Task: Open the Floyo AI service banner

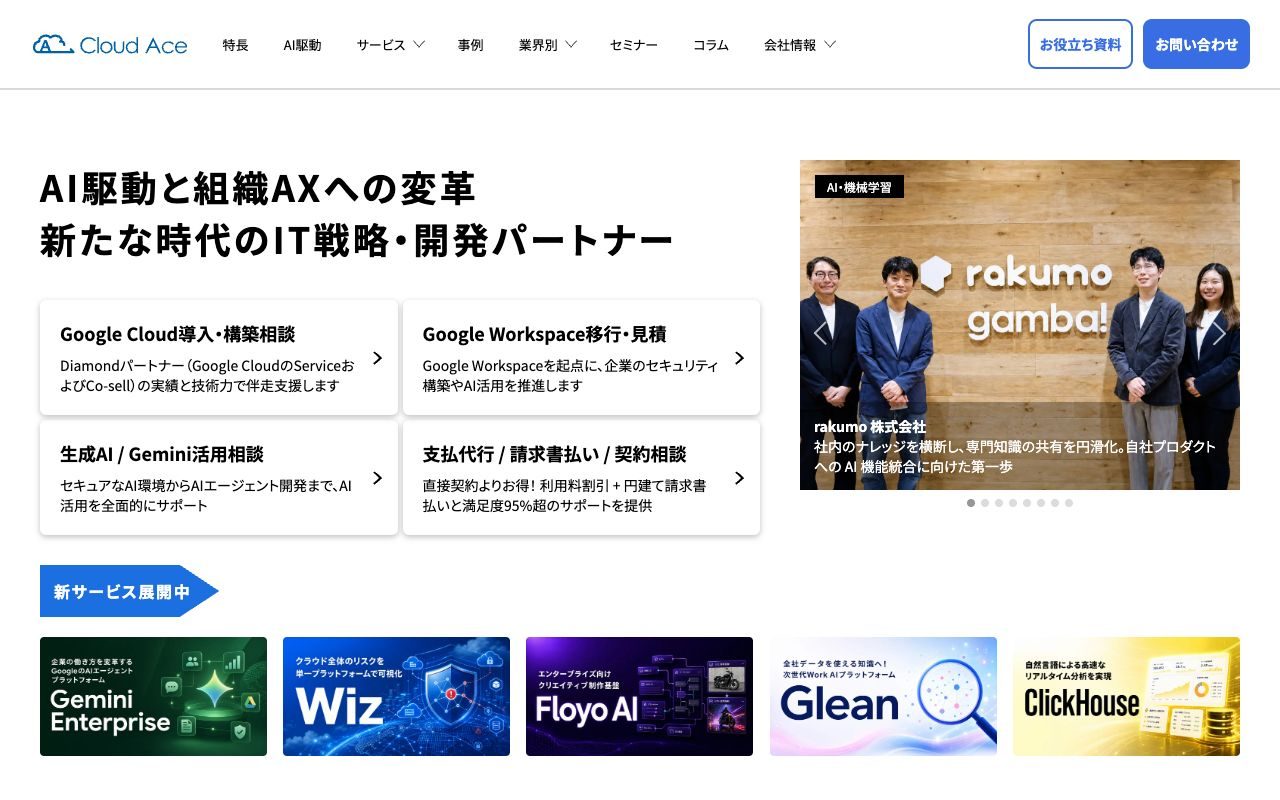Action: coord(639,696)
